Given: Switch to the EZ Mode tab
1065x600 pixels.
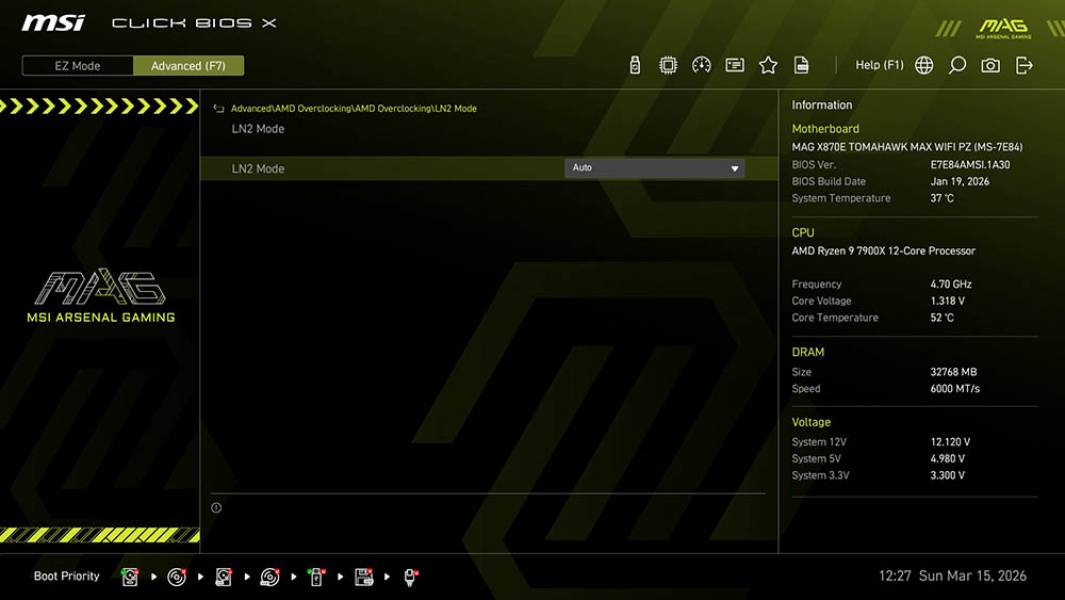Looking at the screenshot, I should pos(76,66).
